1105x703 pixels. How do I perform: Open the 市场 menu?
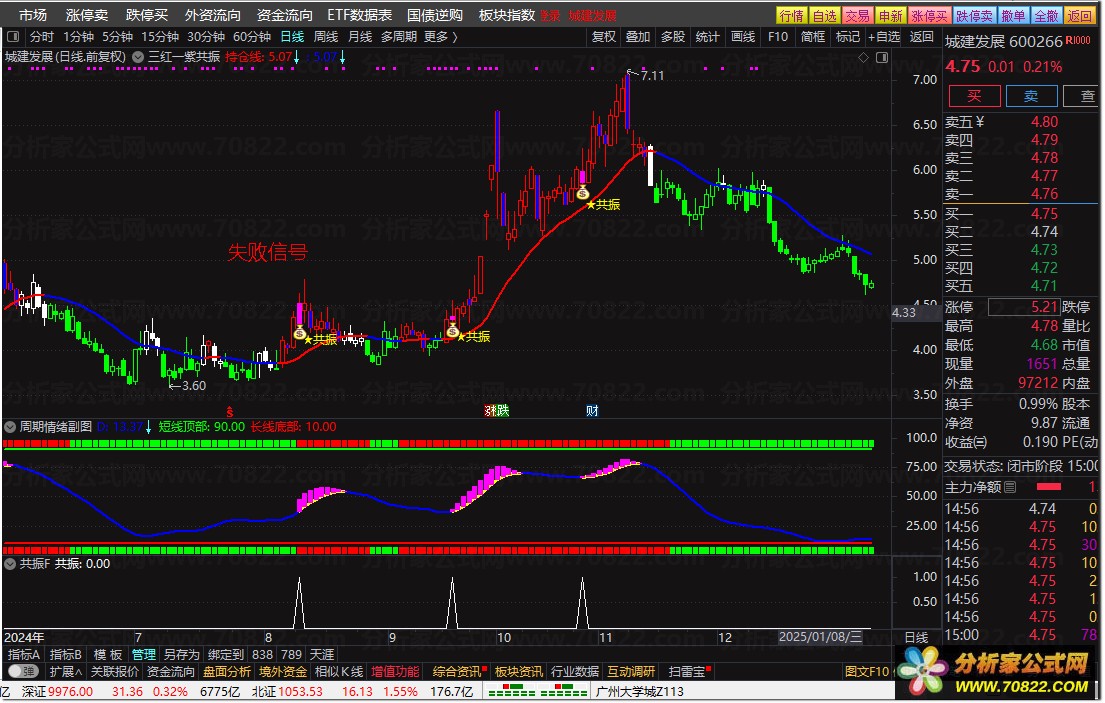(32, 15)
